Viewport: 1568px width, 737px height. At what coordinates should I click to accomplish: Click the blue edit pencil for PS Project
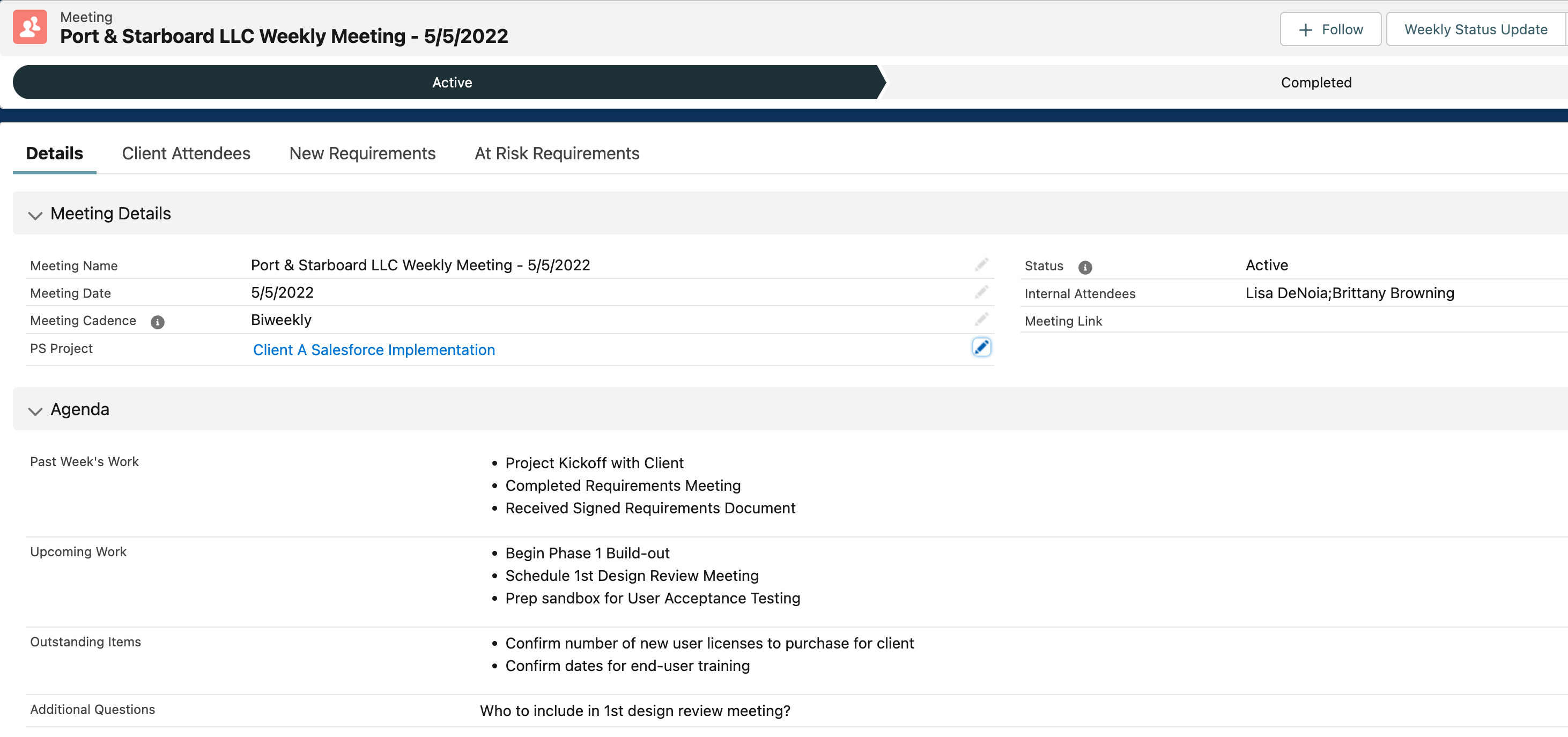[981, 347]
